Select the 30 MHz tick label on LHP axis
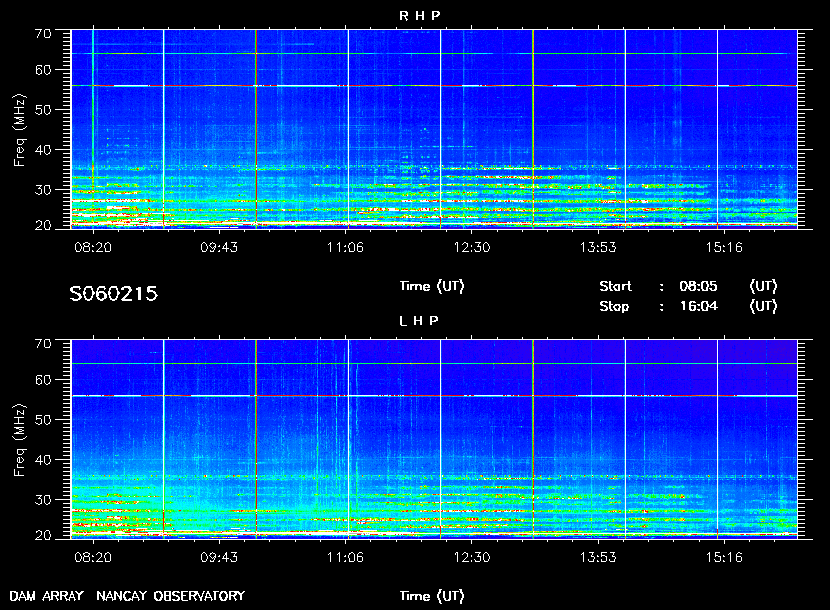 tap(43, 500)
